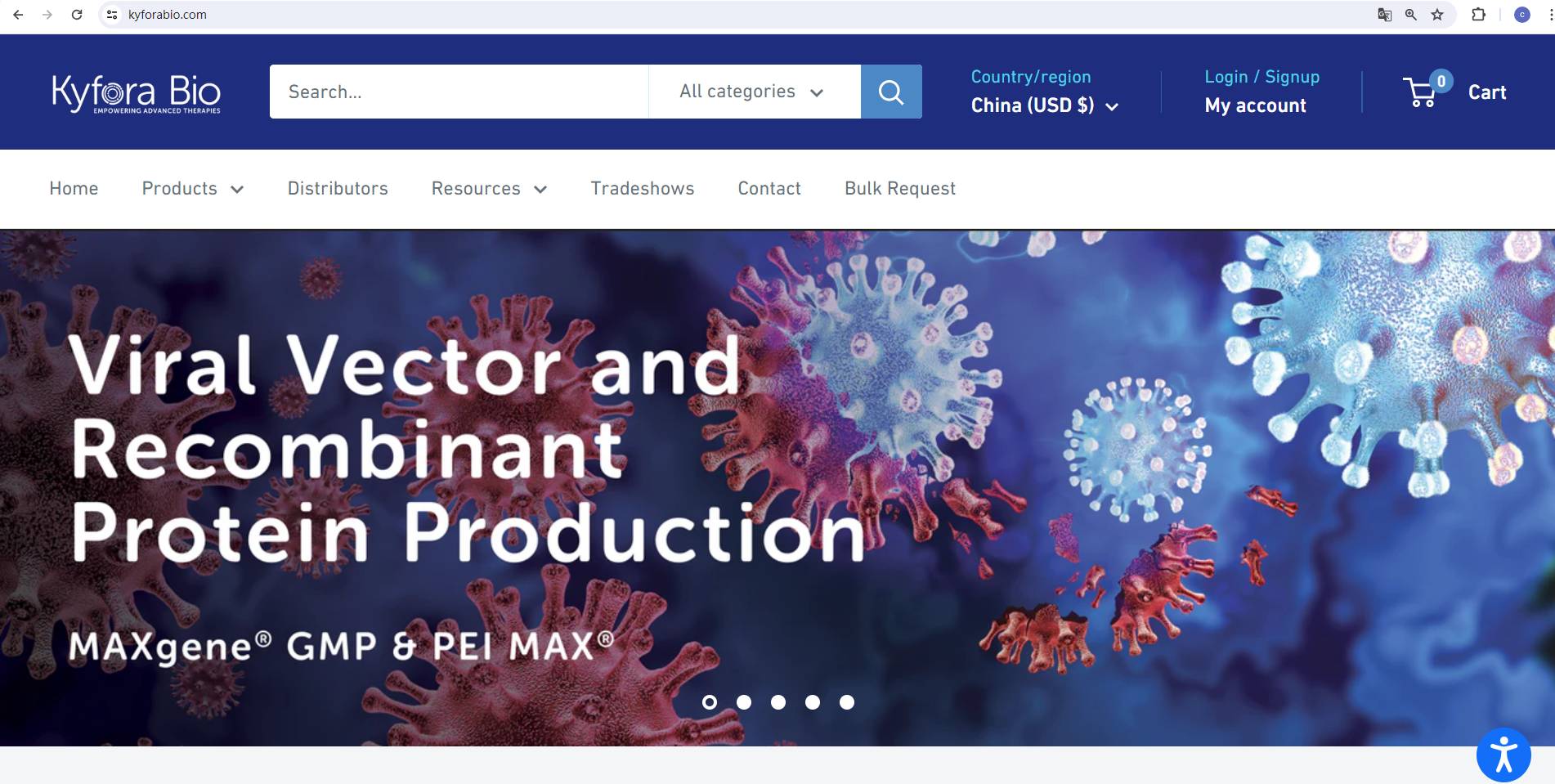
Task: Click the Login / Signup link
Action: pyautogui.click(x=1261, y=77)
